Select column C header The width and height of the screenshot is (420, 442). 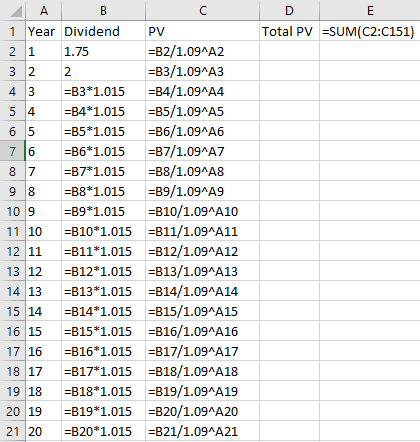point(202,11)
